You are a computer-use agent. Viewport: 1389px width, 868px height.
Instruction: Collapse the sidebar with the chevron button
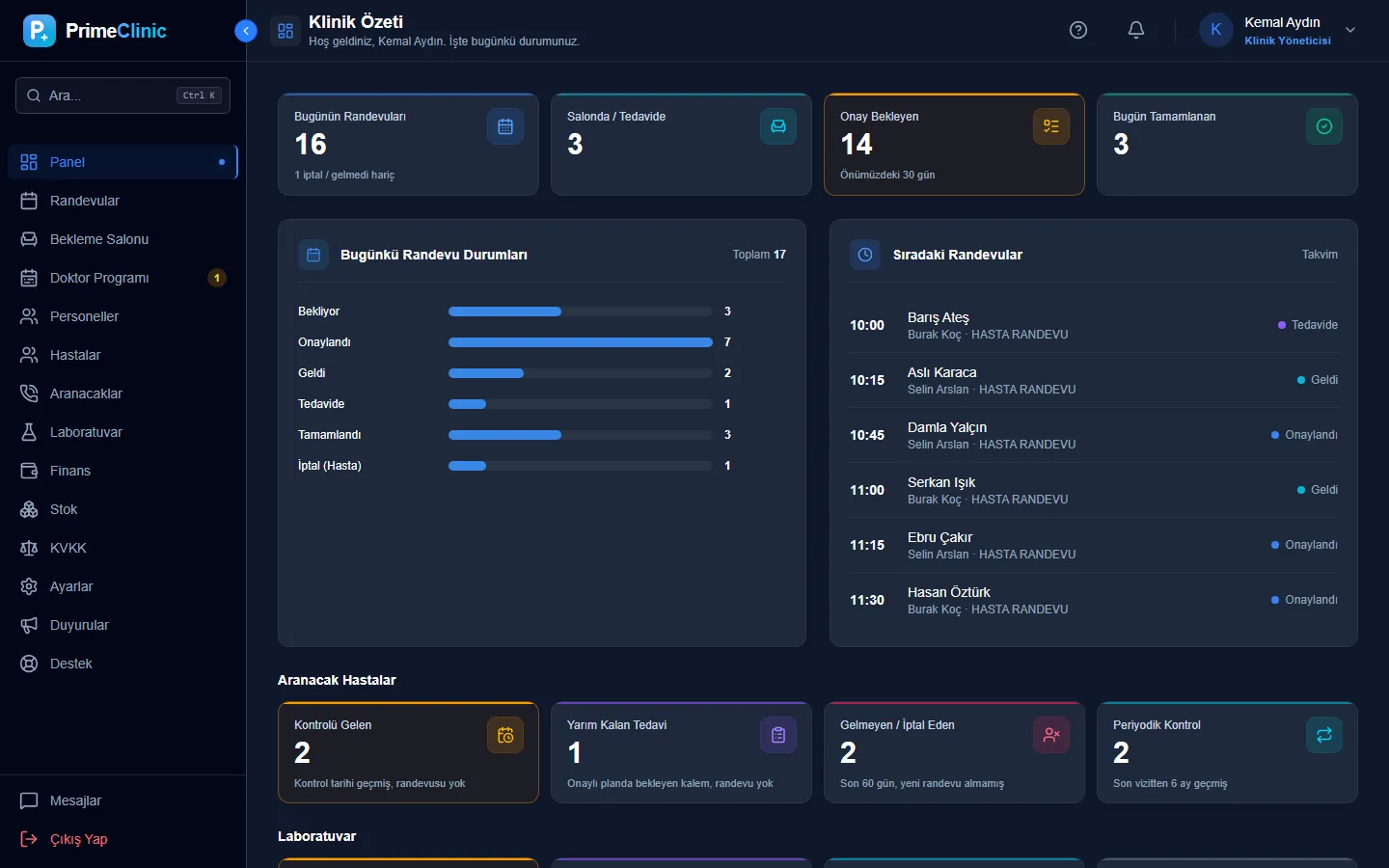click(246, 31)
